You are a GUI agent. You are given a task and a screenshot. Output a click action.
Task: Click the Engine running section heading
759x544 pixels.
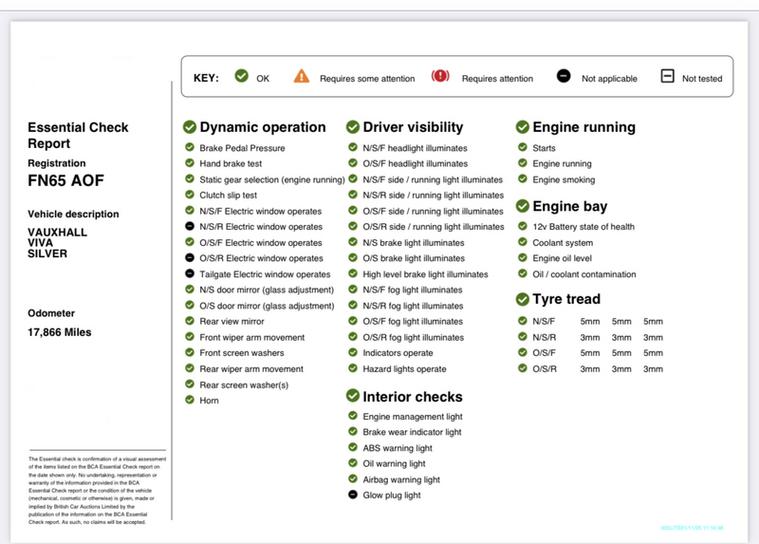(583, 127)
